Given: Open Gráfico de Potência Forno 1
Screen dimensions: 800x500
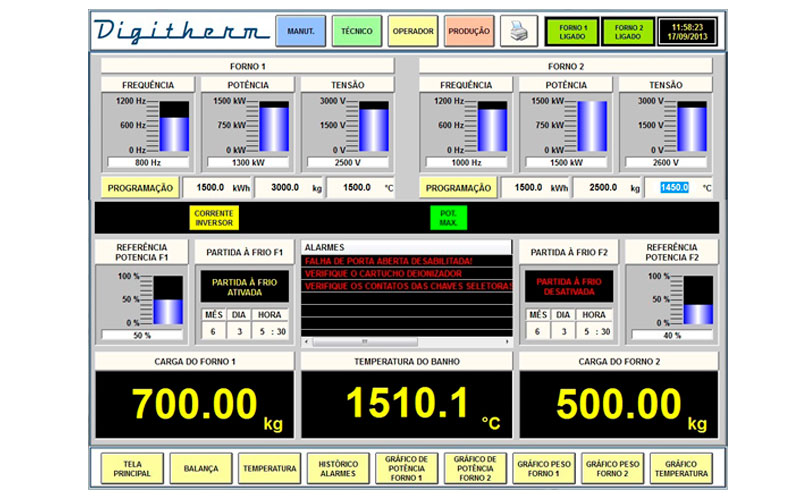Looking at the screenshot, I should pyautogui.click(x=406, y=468).
